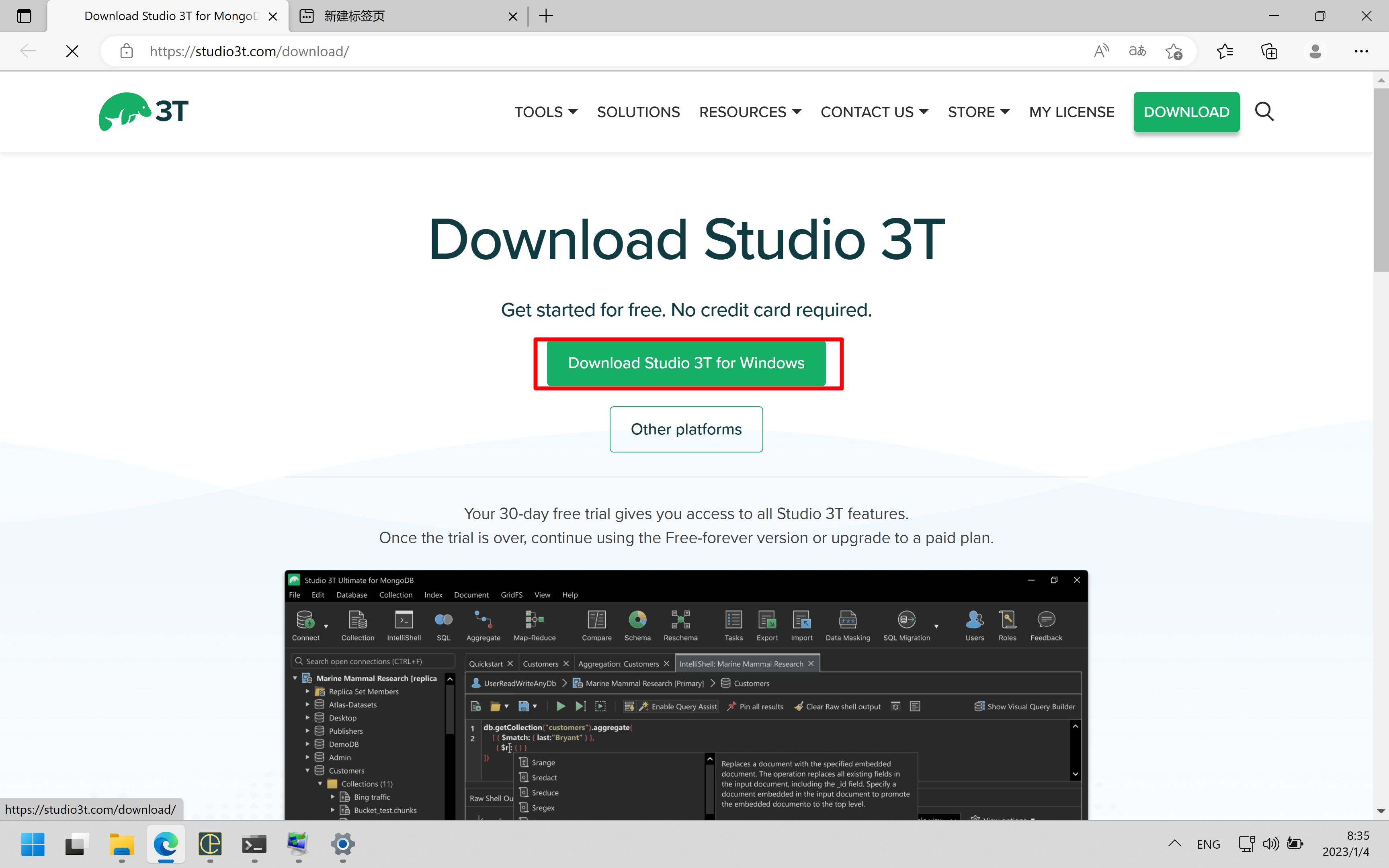Screen dimensions: 1389x868
Task: Add this page to favorites star icon
Action: 1174,51
